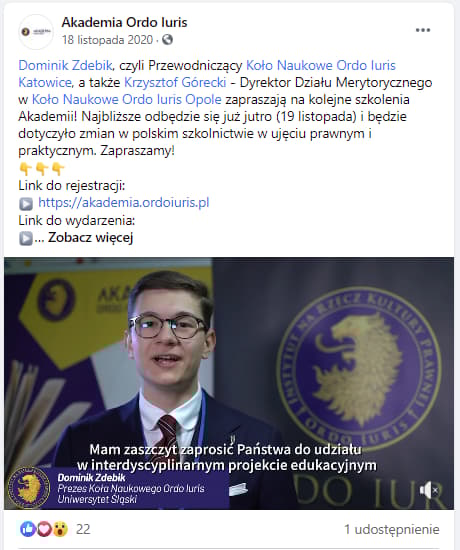Click play emoji icon before registration link
460x550 pixels.
point(26,203)
